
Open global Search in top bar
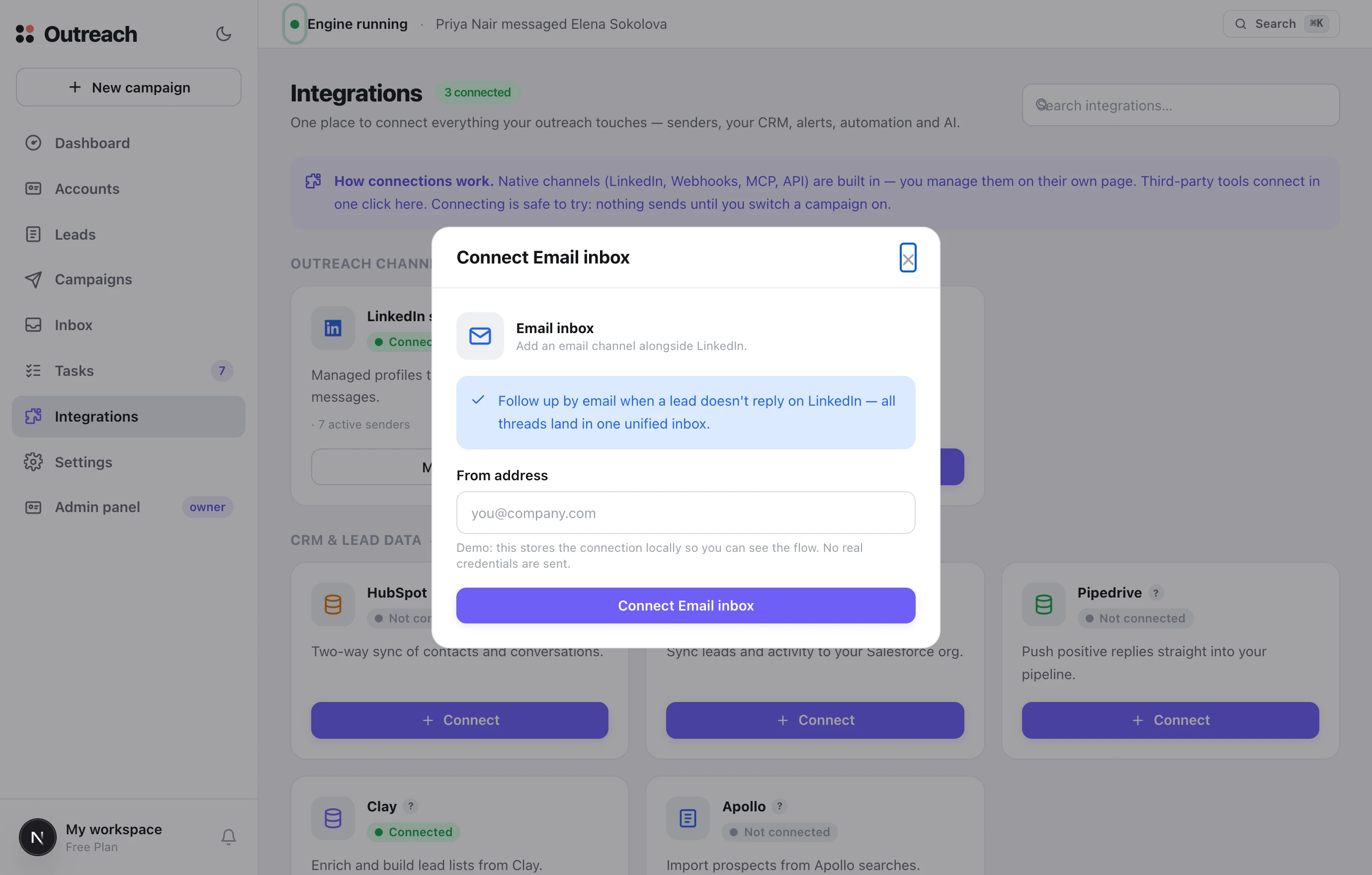click(x=1281, y=24)
